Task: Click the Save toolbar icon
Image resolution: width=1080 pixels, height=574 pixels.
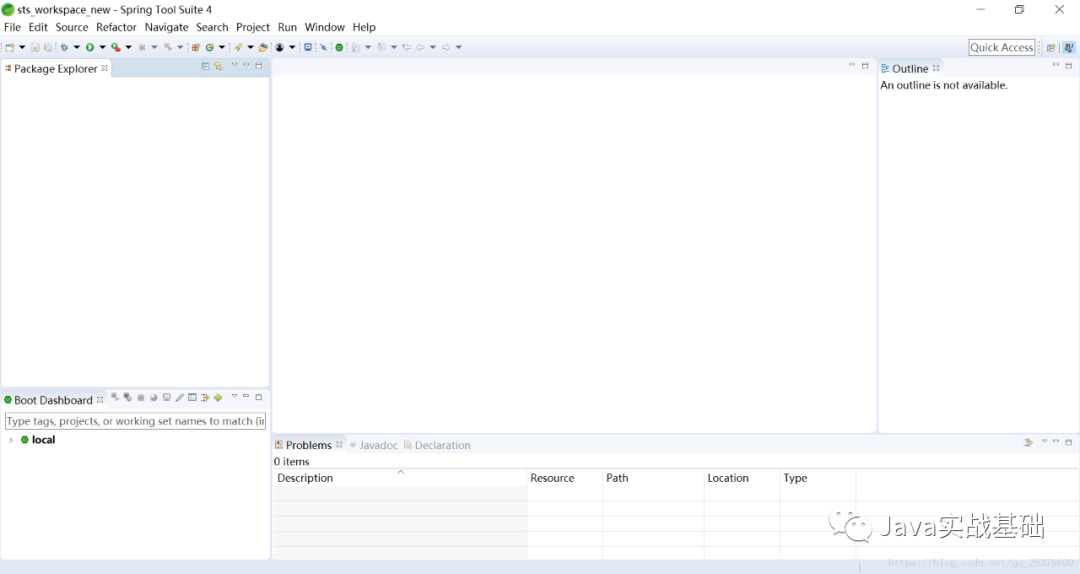Action: pyautogui.click(x=35, y=48)
